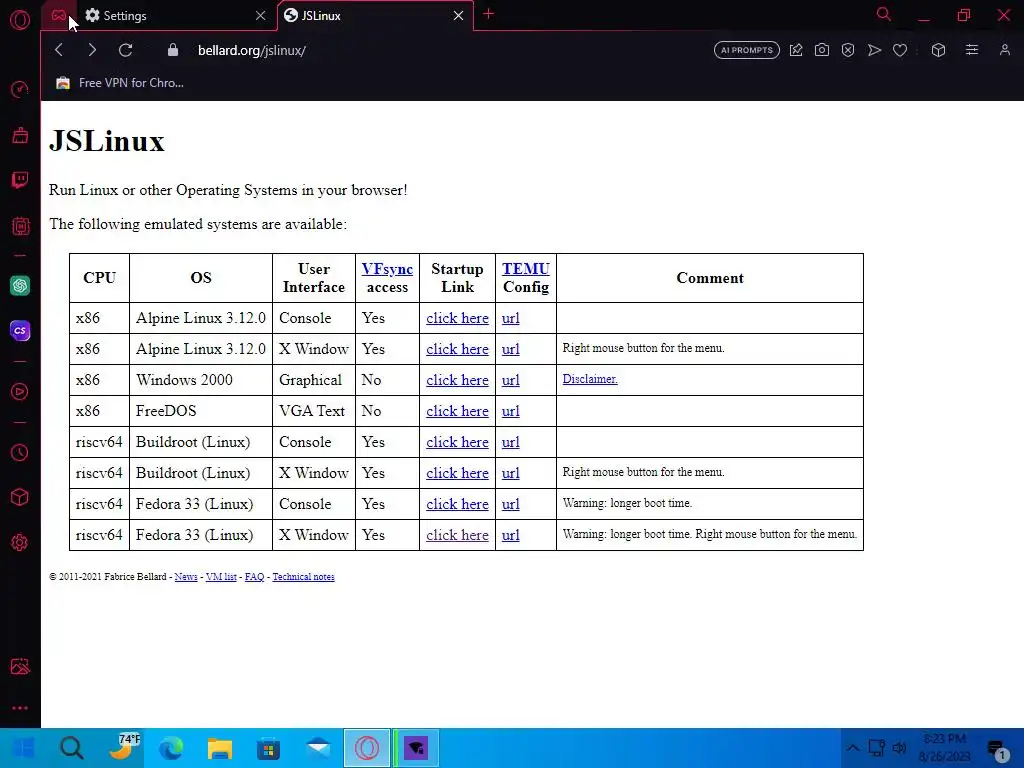
Task: Open the Technical notes footer link
Action: pos(304,577)
